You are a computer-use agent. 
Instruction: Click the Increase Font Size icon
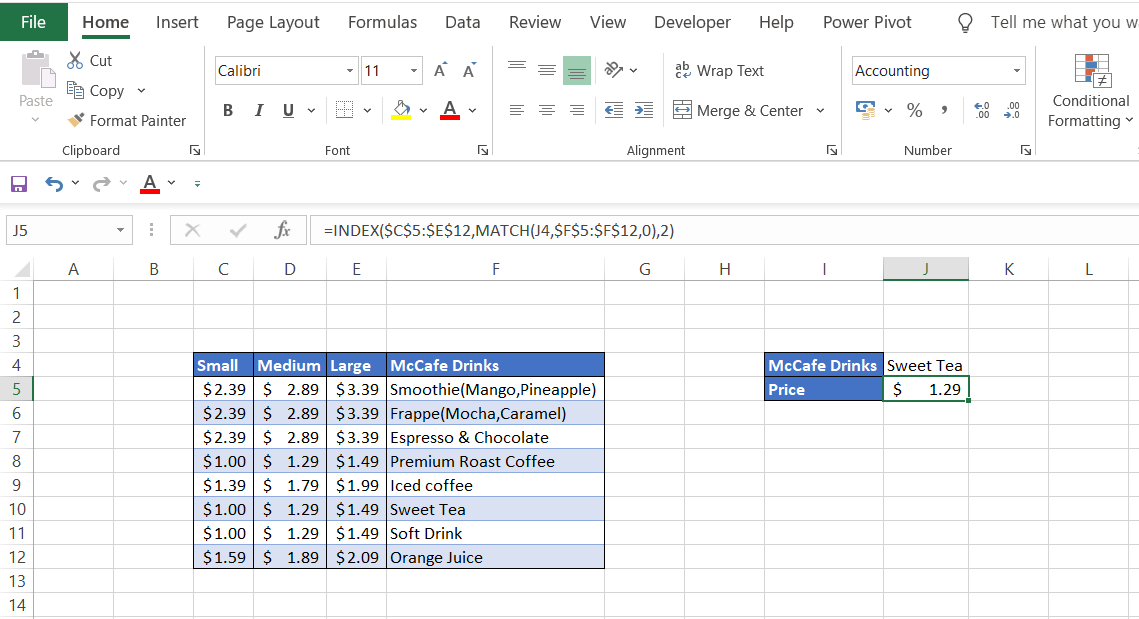click(x=441, y=70)
